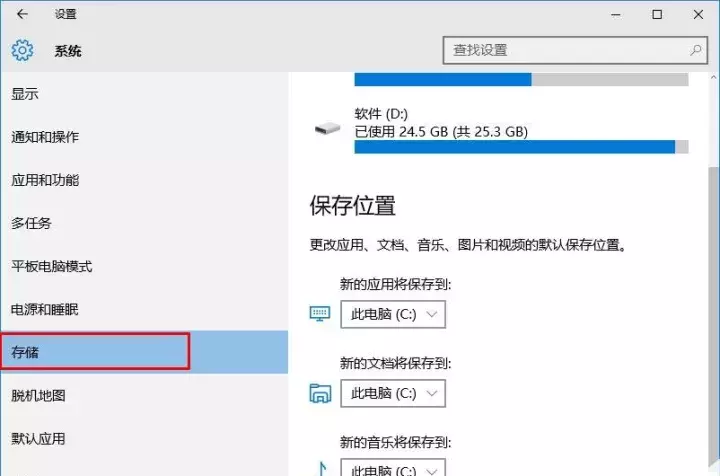Click the back arrow in title bar

point(22,14)
